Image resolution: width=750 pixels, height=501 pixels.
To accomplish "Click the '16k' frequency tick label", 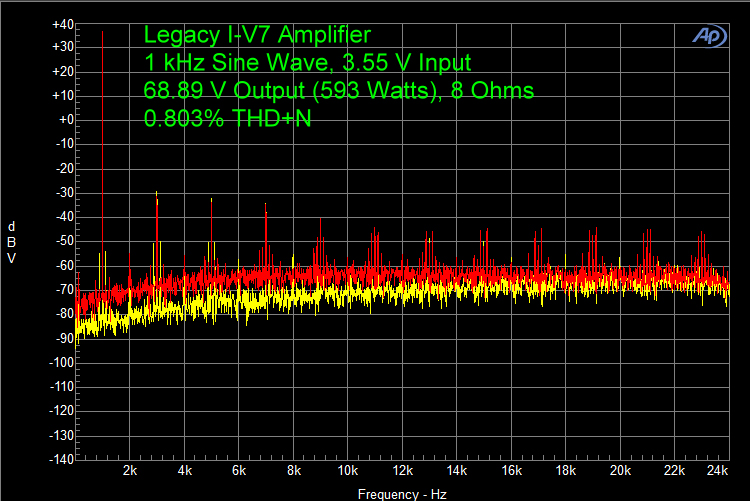I will (x=511, y=471).
